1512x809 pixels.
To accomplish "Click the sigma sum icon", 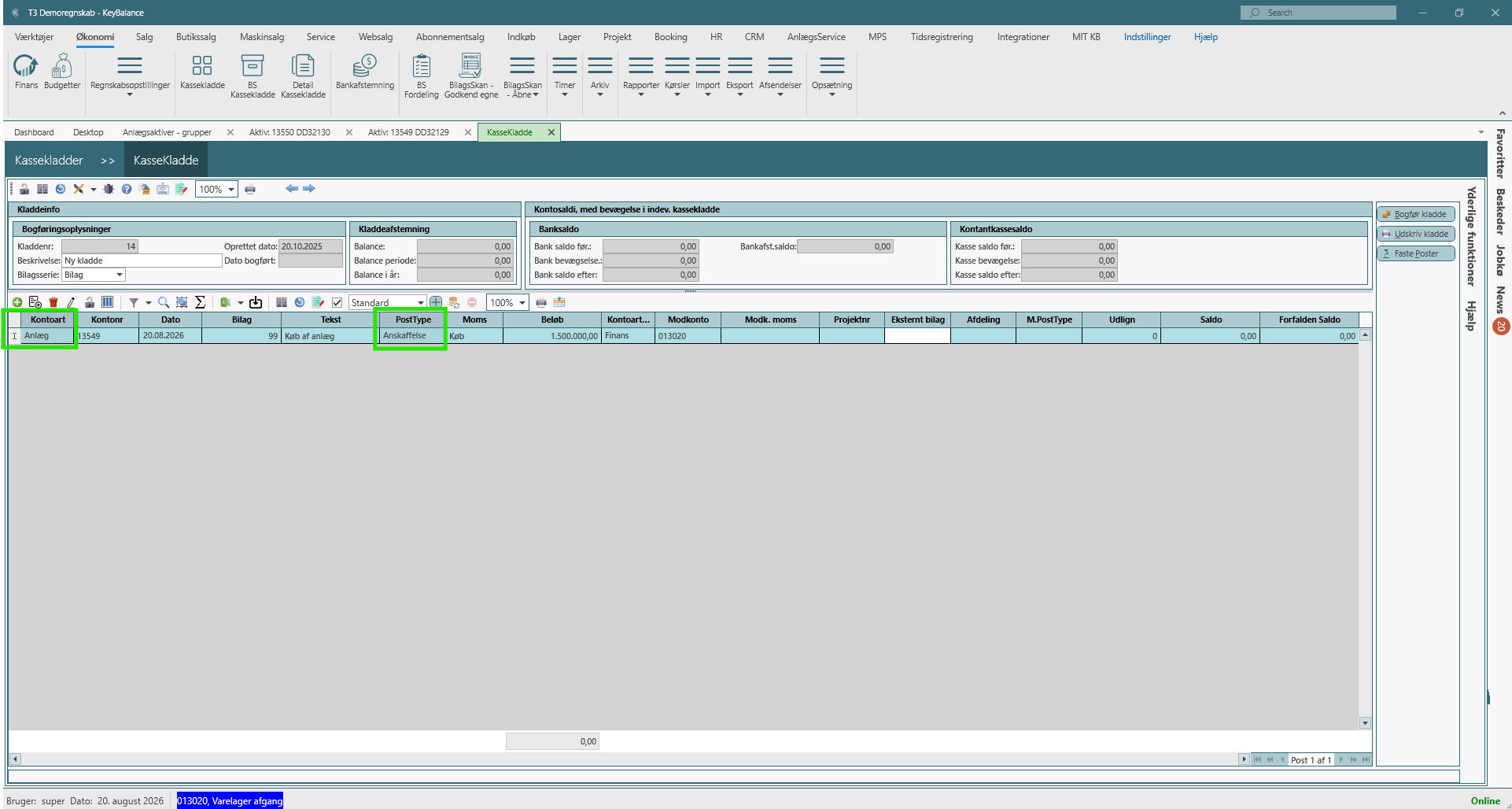I will click(x=200, y=302).
